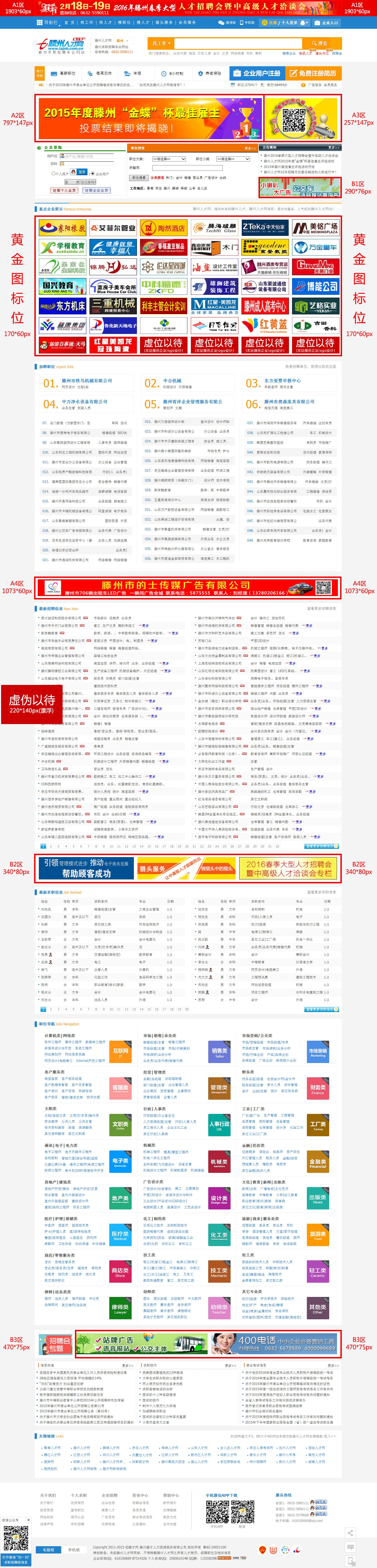Screen dimensions: 377x1568
Task: Select the 企业用户 radio button
Action: pyautogui.click(x=93, y=174)
